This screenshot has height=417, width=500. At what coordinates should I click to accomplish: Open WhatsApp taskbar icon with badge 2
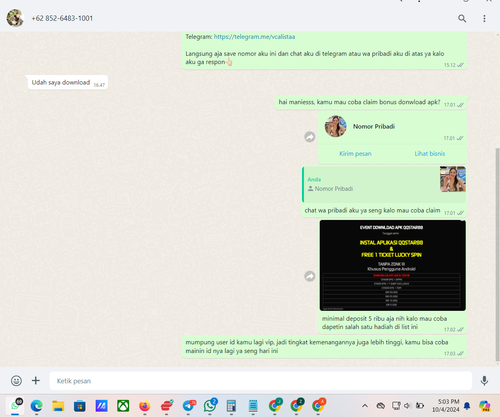[x=210, y=405]
